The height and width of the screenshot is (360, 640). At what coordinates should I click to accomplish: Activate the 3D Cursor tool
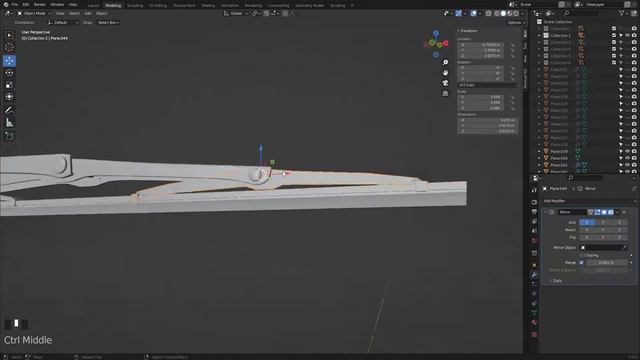pos(9,48)
